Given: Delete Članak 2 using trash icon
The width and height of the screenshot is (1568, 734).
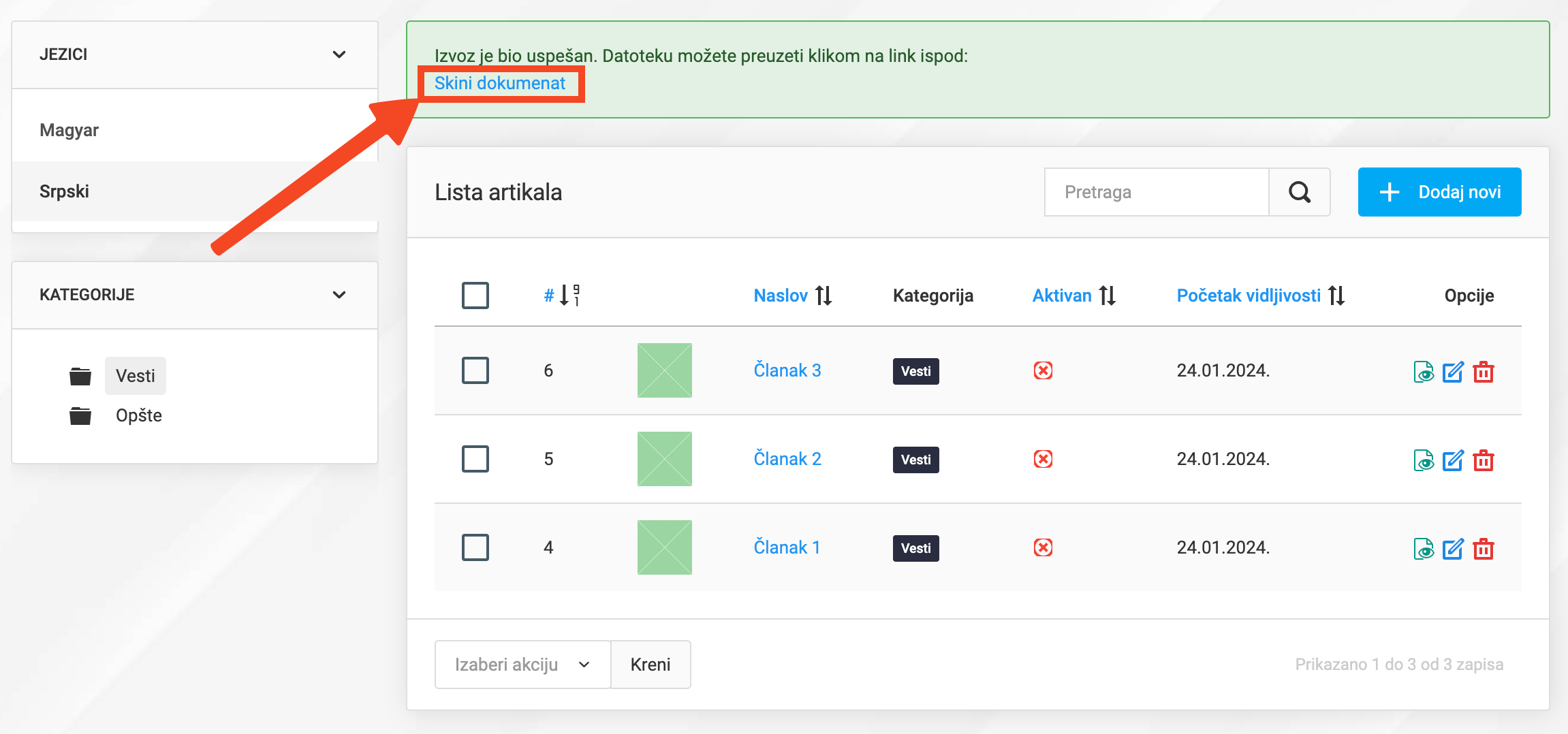Looking at the screenshot, I should click(1483, 460).
